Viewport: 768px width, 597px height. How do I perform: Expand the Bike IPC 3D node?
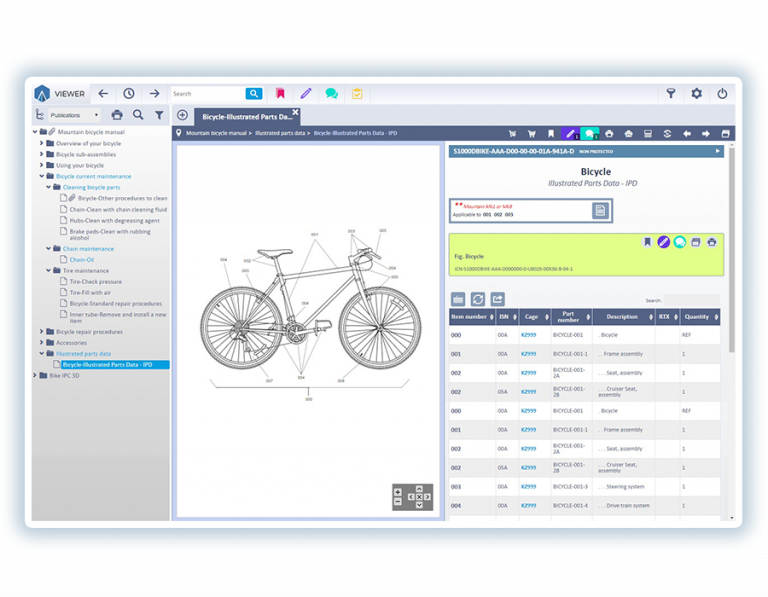tap(35, 375)
